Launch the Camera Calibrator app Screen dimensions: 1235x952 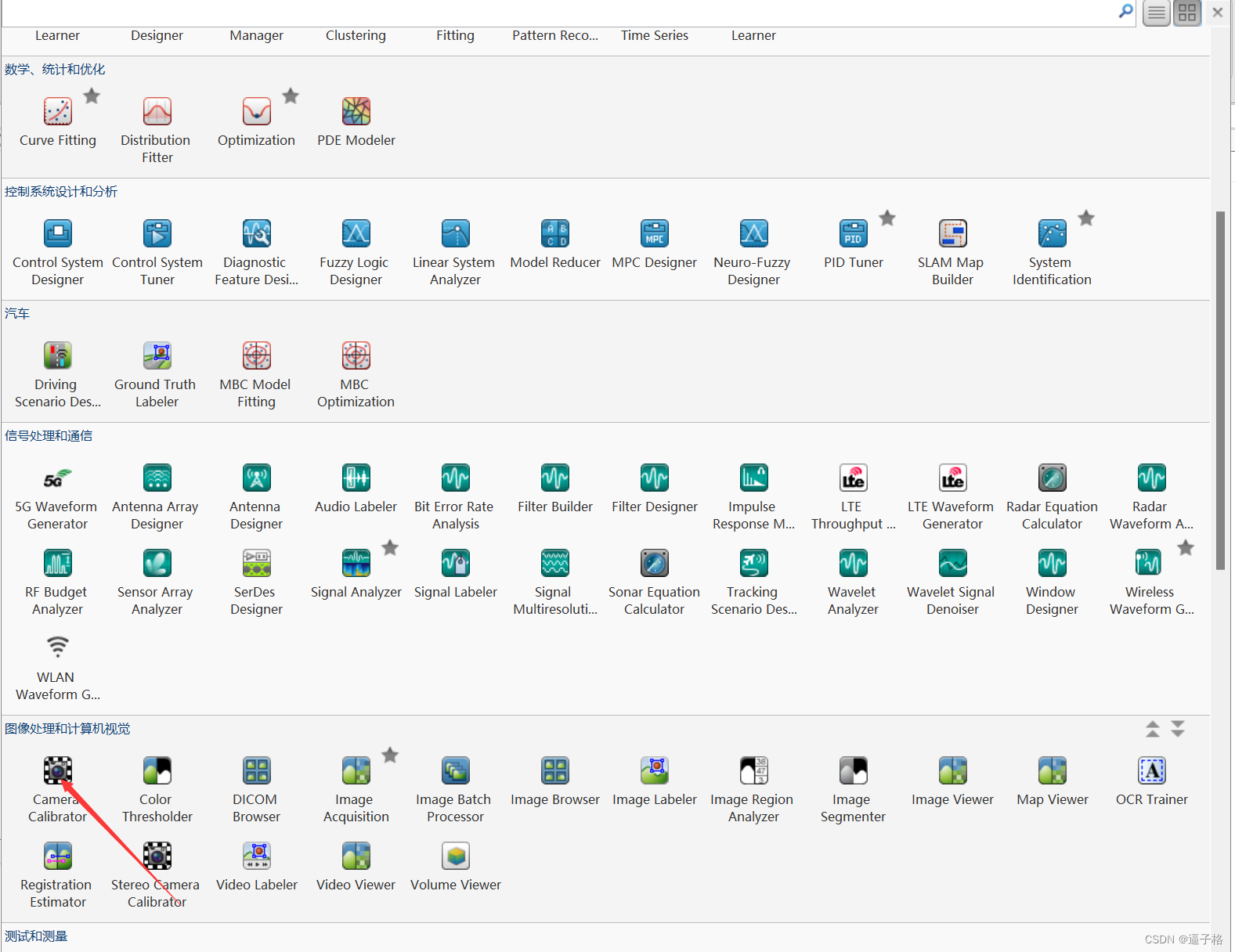pos(58,770)
